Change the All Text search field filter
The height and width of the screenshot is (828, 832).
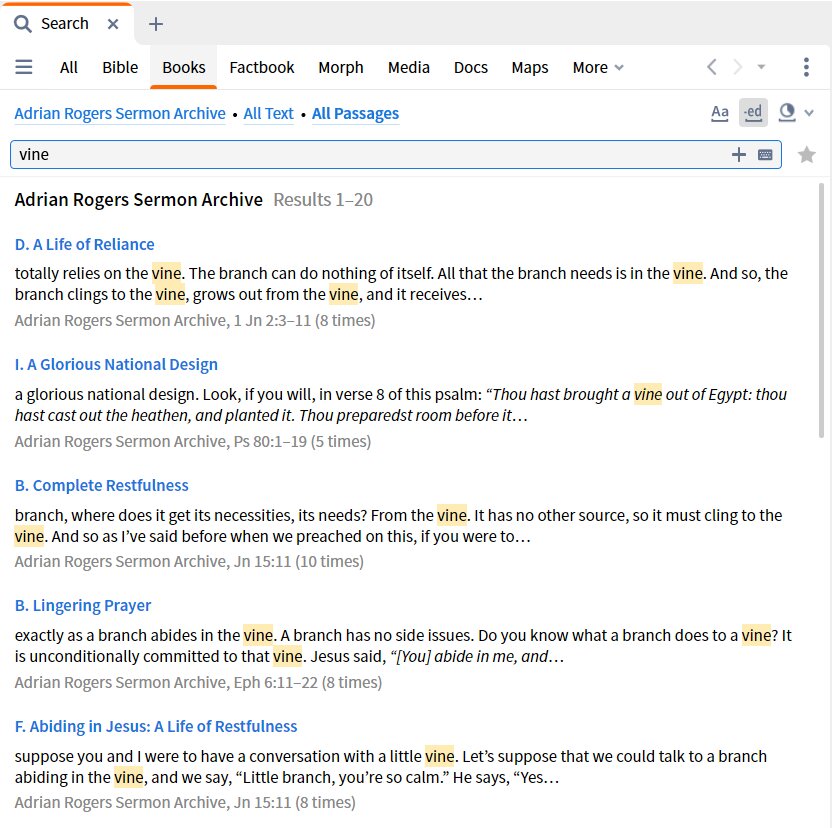268,114
